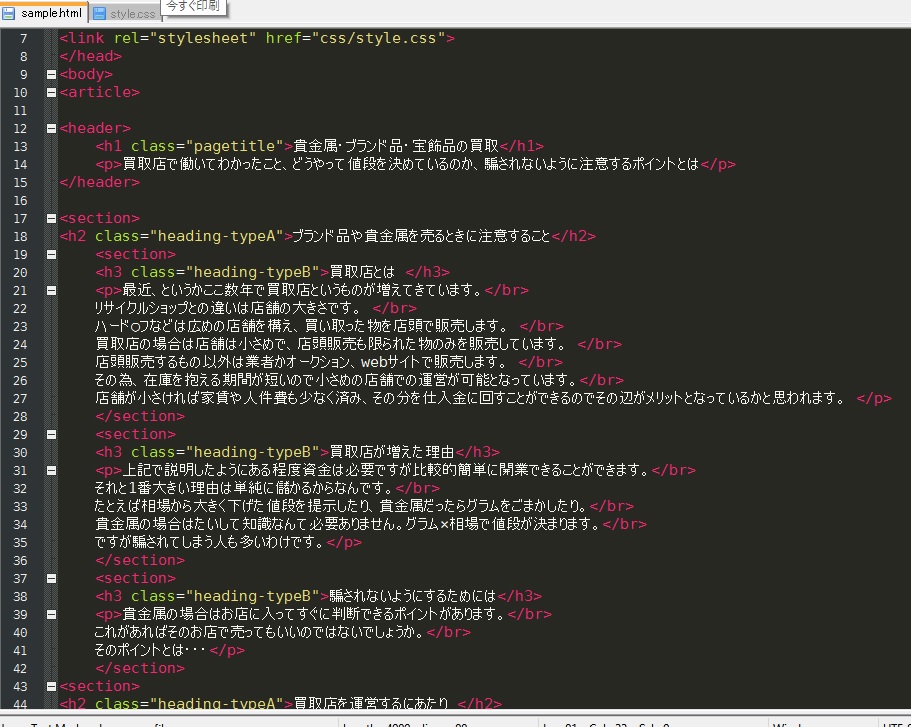
Task: Toggle the fold box beside line 37
Action: pyautogui.click(x=50, y=577)
